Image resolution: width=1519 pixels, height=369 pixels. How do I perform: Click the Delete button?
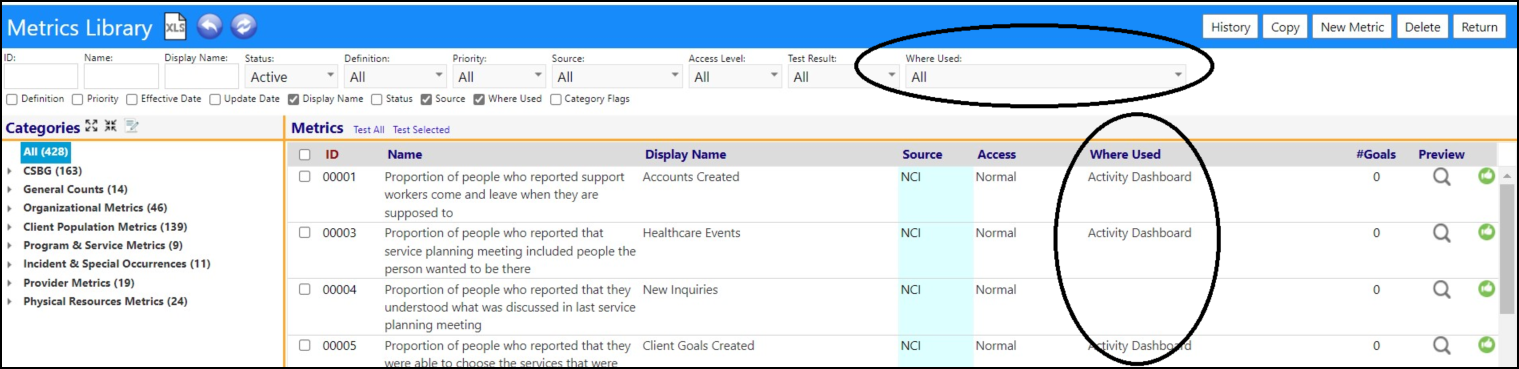[1422, 27]
